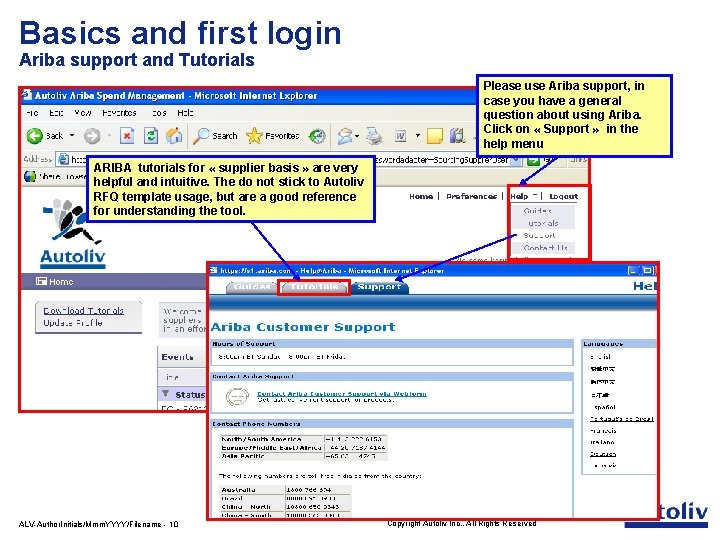720x540 pixels.
Task: Click the Download Tutorials link
Action: 84,311
